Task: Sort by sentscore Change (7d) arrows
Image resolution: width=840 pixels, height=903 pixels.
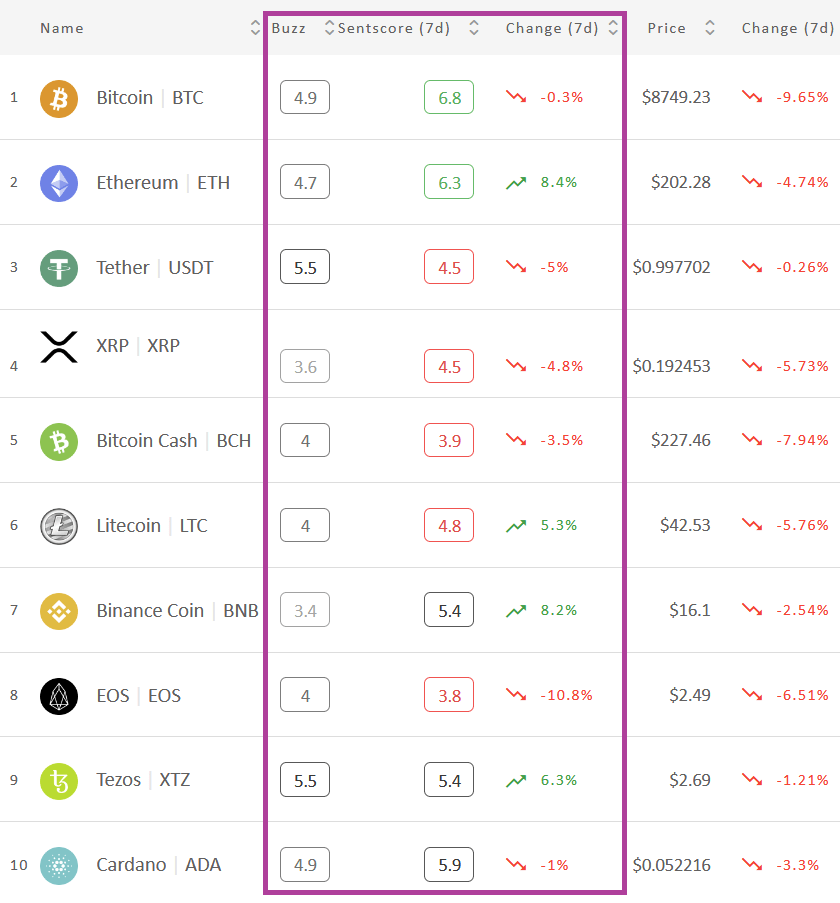Action: pyautogui.click(x=613, y=28)
